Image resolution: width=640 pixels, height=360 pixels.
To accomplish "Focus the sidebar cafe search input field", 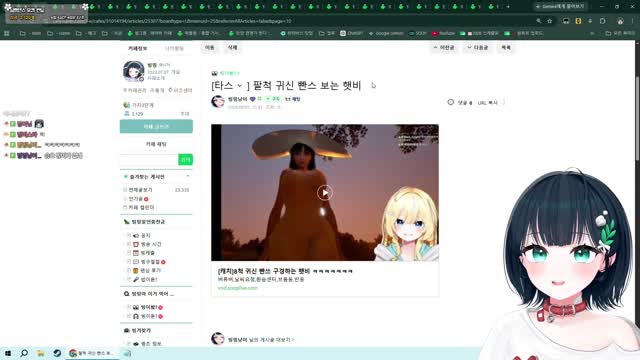I will [x=149, y=160].
